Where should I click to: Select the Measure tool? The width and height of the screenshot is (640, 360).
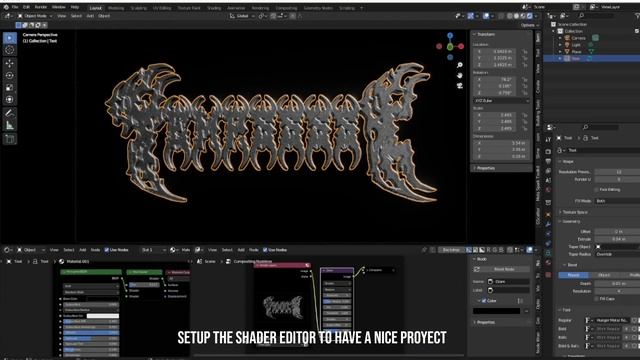(10, 126)
